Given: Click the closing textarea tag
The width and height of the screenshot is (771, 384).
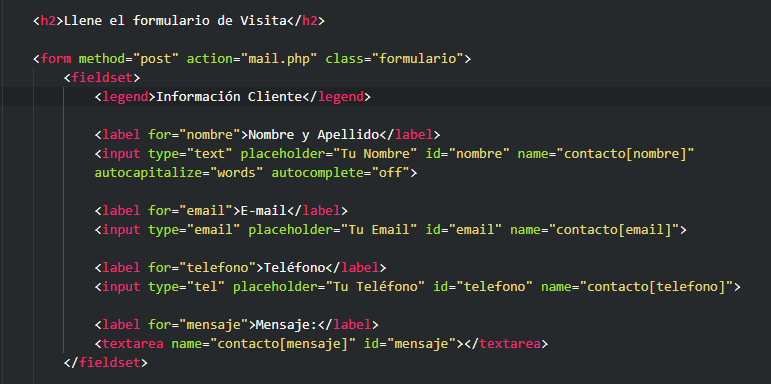Looking at the screenshot, I should (x=506, y=344).
